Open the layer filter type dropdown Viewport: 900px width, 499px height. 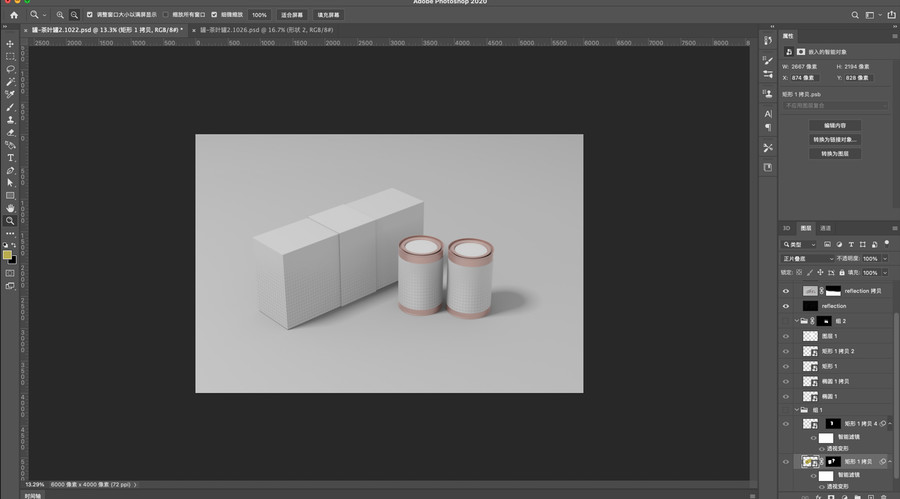[x=800, y=245]
